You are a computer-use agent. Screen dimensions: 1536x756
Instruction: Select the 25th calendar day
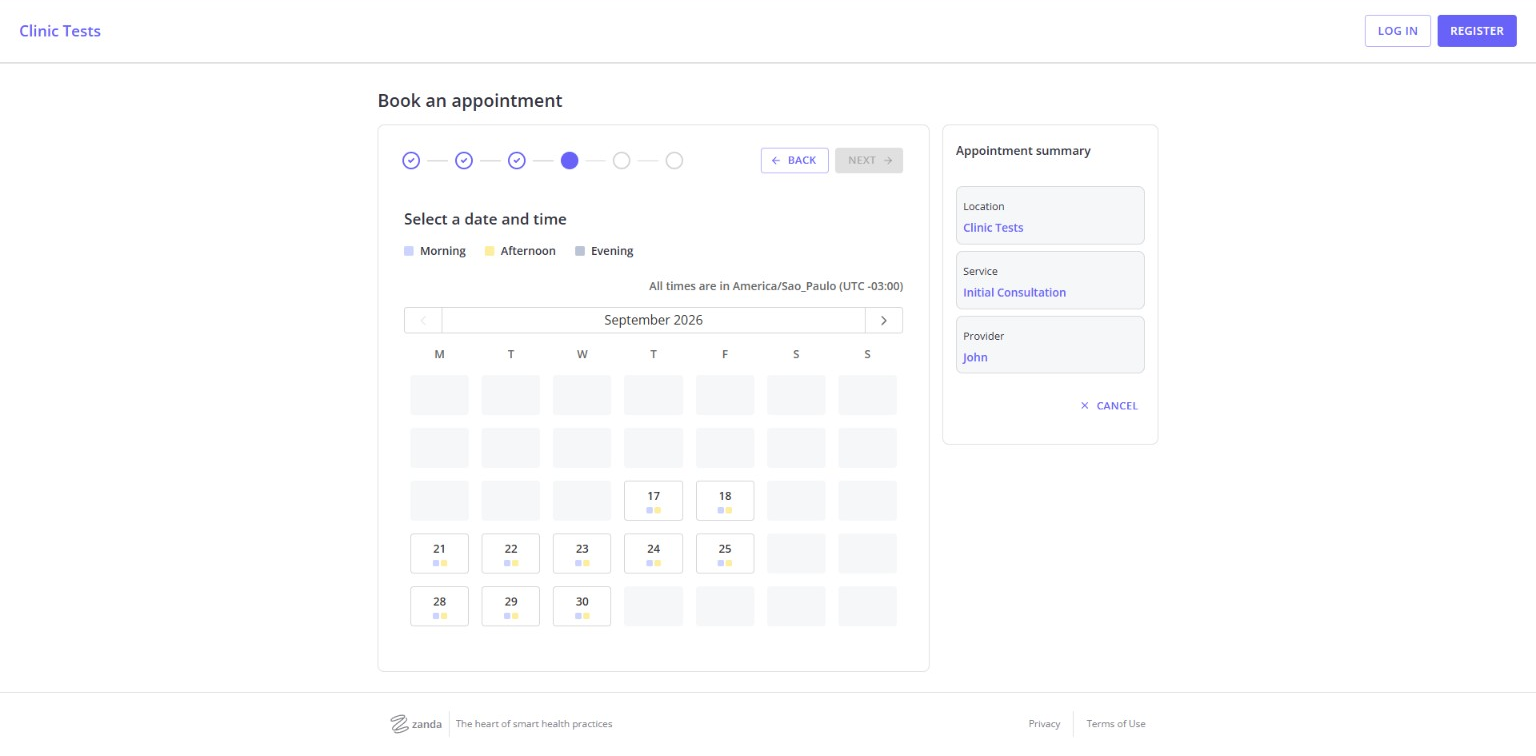(725, 554)
